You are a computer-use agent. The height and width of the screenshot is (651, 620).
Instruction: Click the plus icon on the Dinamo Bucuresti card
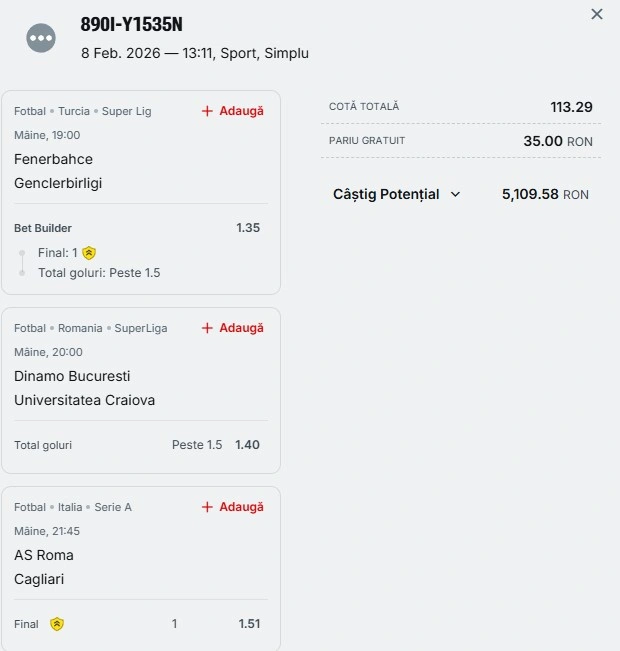(208, 328)
